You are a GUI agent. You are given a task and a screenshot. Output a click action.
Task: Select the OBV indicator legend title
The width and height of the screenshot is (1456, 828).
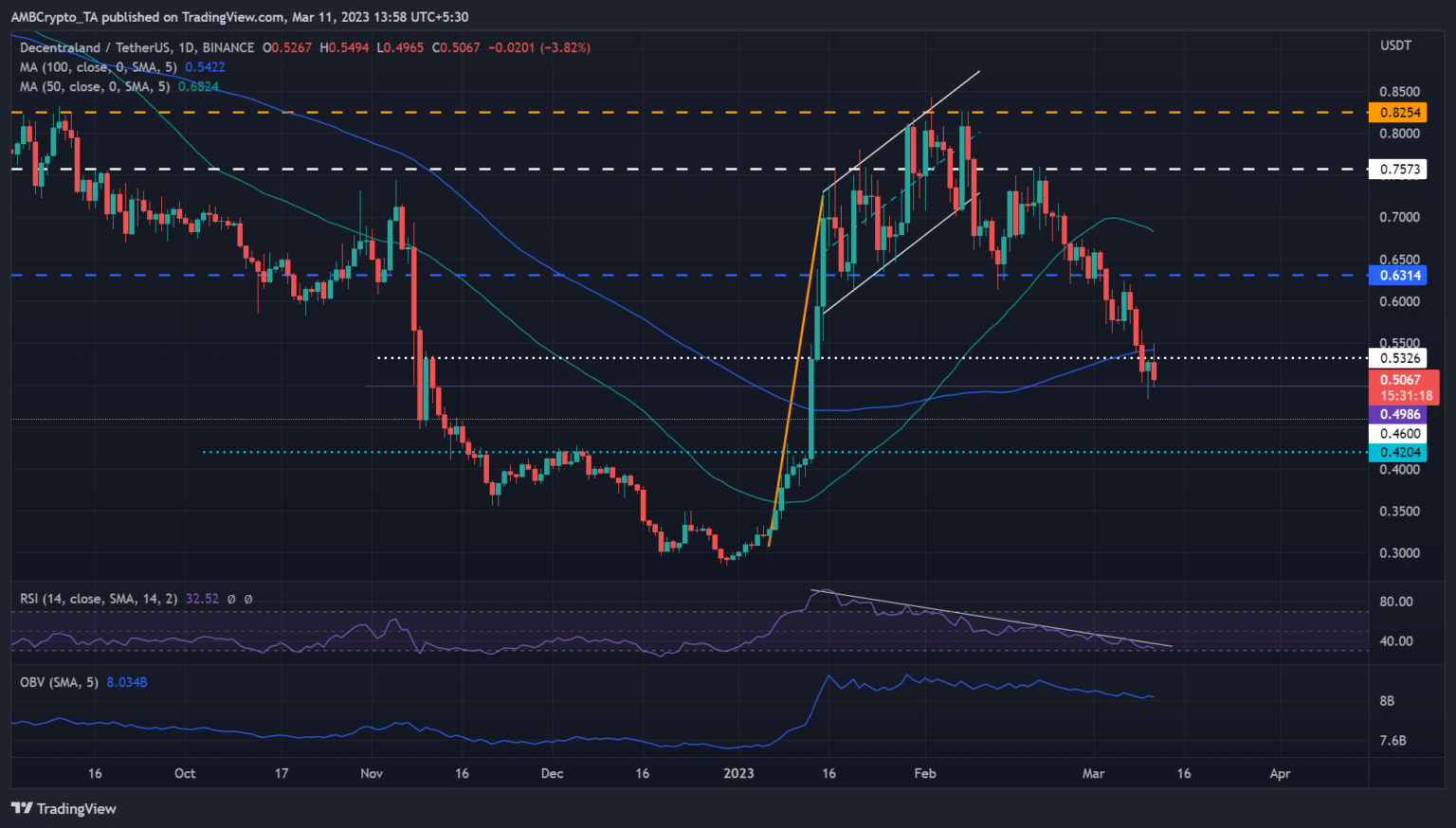59,682
